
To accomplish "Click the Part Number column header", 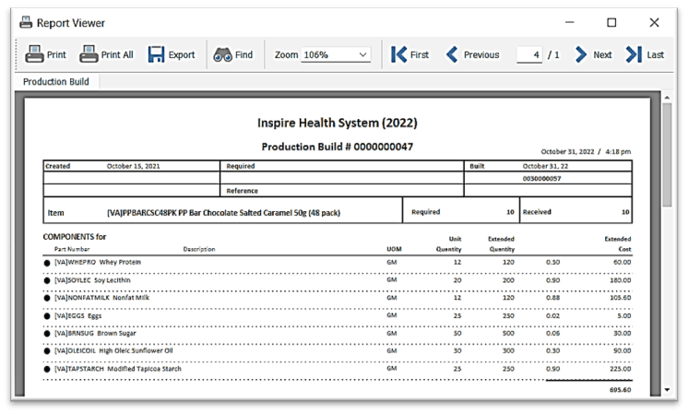I will click(72, 249).
